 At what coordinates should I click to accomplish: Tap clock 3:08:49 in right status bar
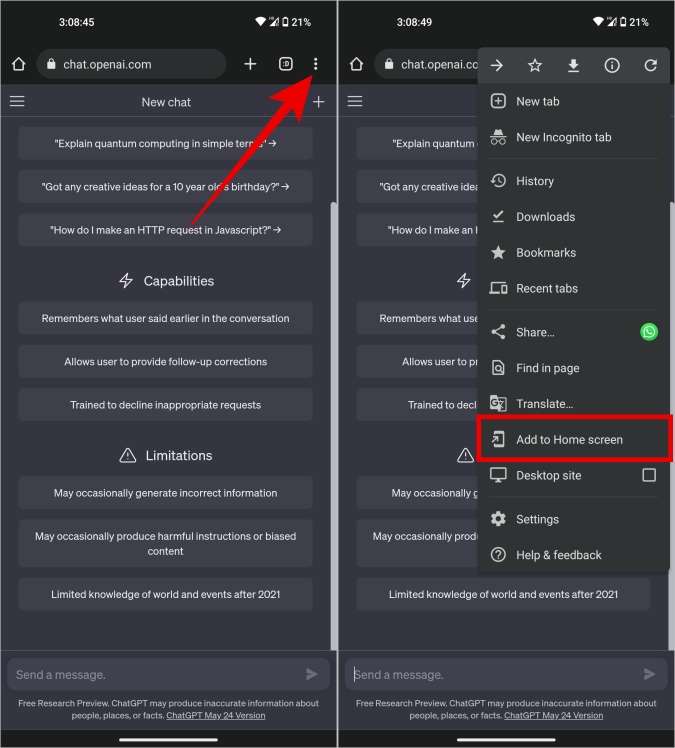pos(414,22)
